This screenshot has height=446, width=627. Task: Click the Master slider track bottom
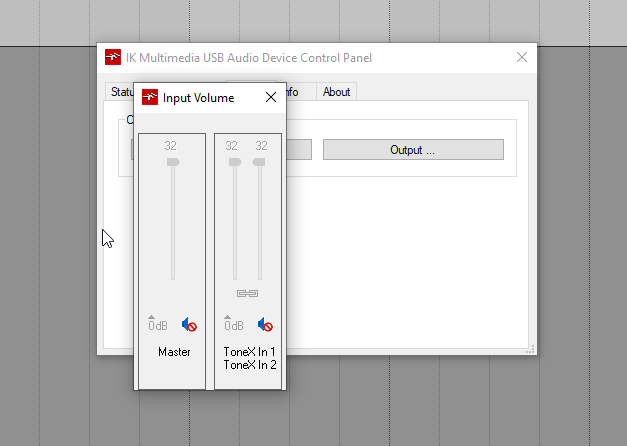click(x=172, y=276)
